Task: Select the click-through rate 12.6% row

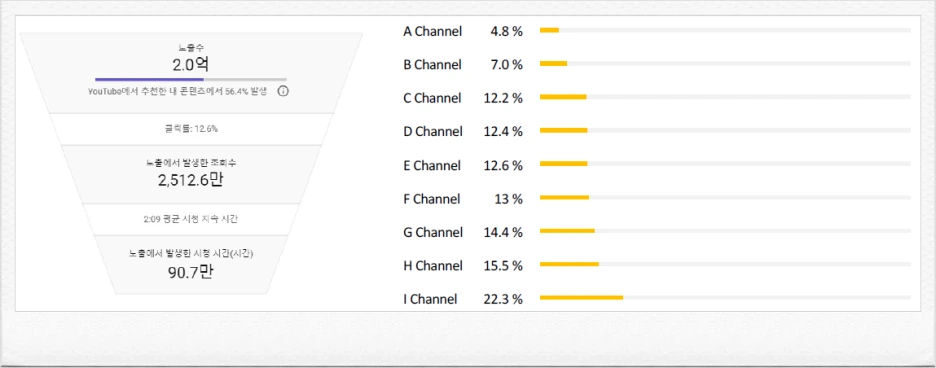Action: (x=191, y=128)
